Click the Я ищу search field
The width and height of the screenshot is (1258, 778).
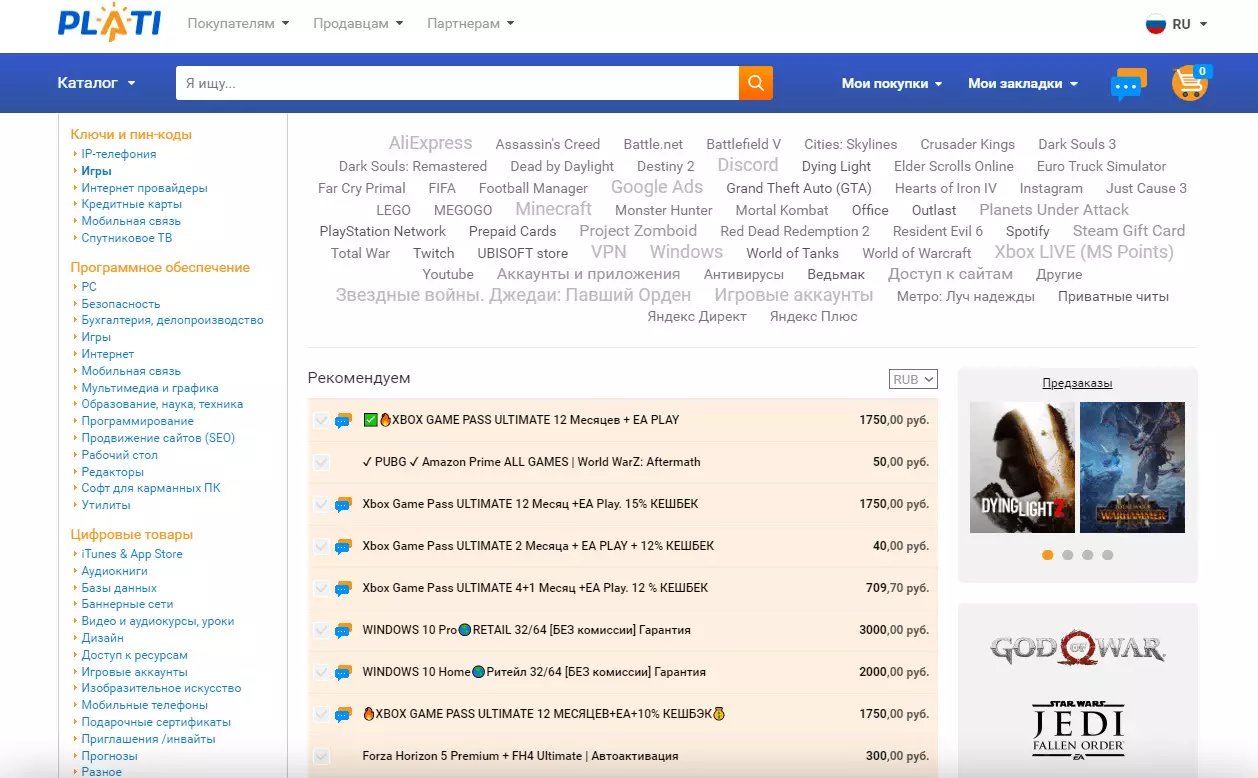click(x=457, y=83)
